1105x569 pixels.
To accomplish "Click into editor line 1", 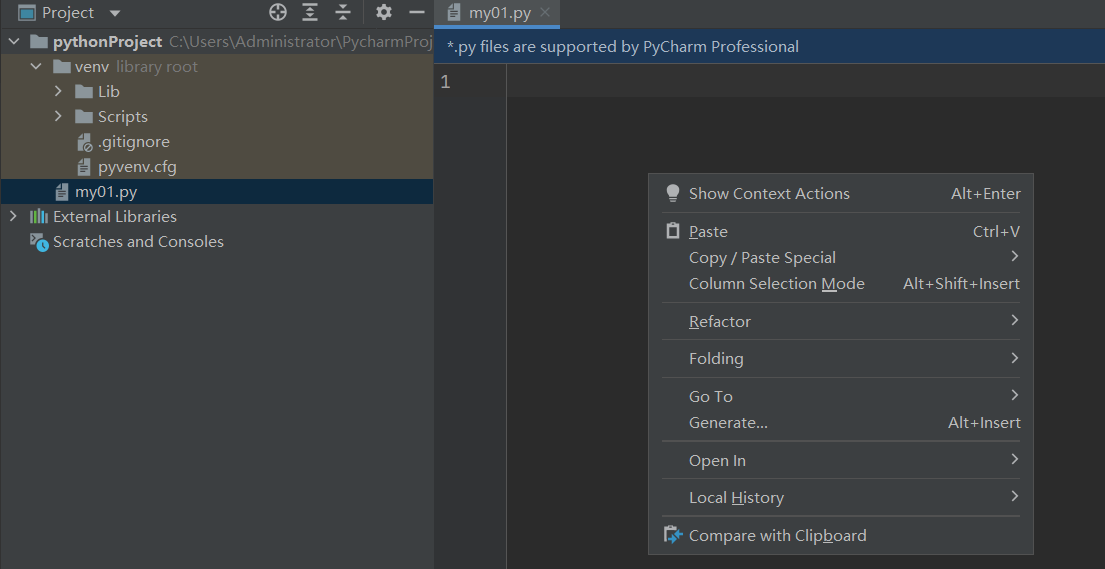I will (x=805, y=82).
